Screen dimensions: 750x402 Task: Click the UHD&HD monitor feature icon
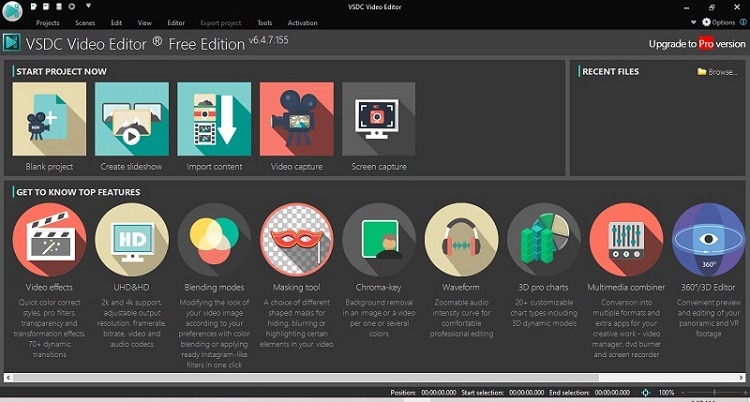pyautogui.click(x=132, y=239)
